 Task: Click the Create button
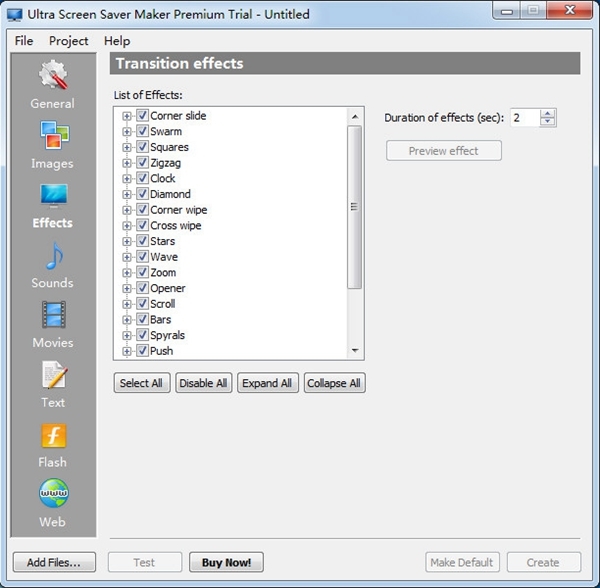(x=543, y=562)
